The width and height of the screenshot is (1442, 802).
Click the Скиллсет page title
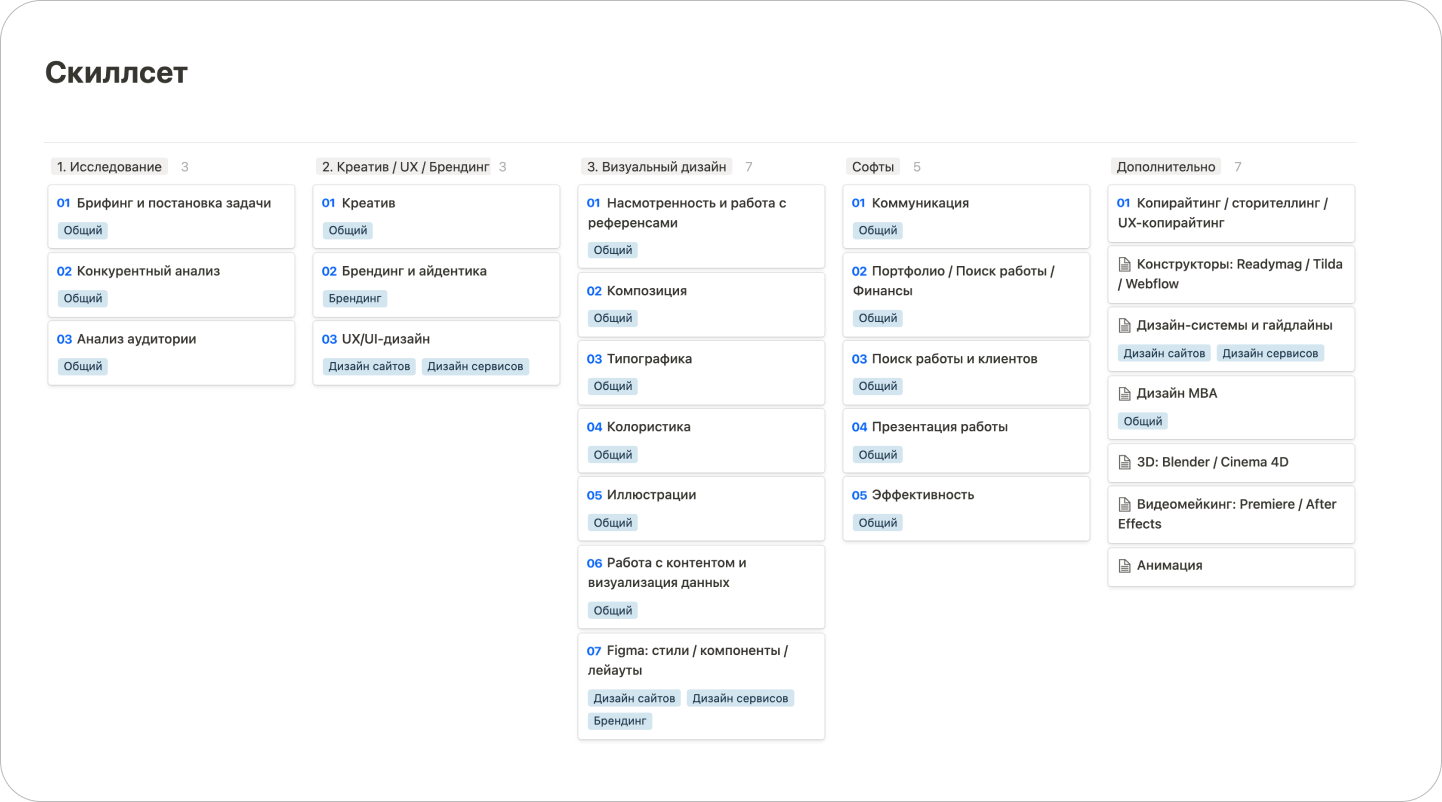[117, 72]
